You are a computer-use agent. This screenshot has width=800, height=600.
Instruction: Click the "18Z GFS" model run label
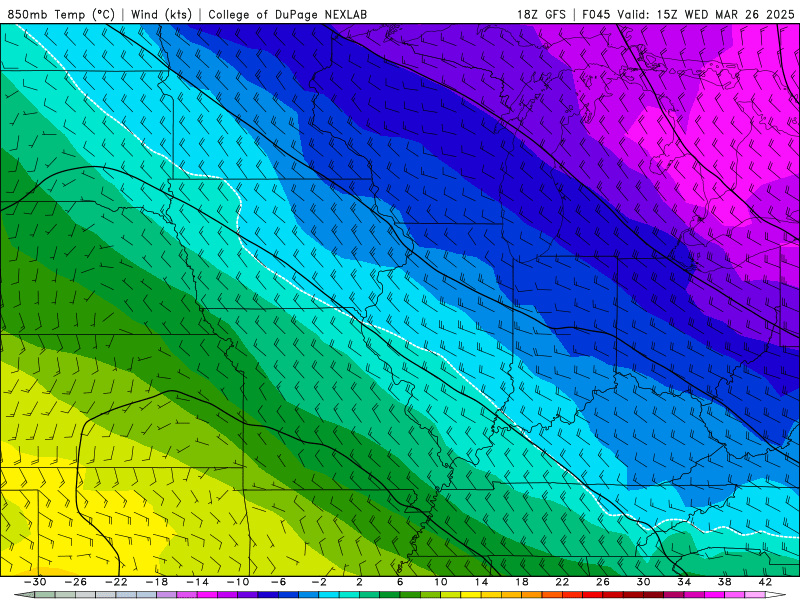pyautogui.click(x=541, y=14)
